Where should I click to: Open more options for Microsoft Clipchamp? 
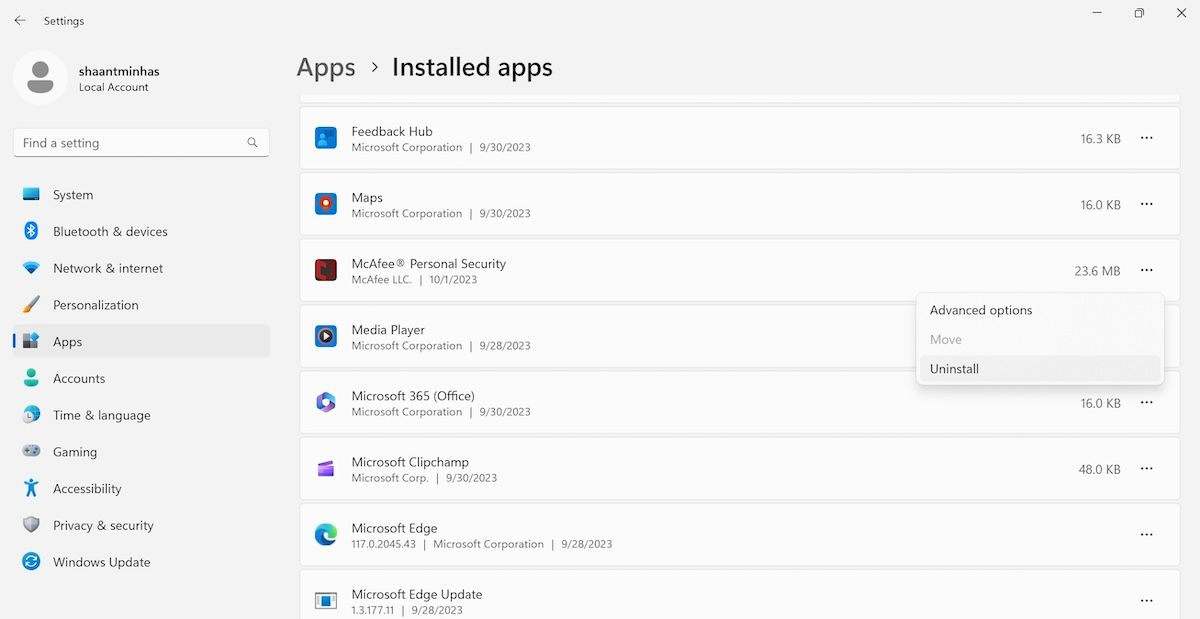pos(1146,468)
